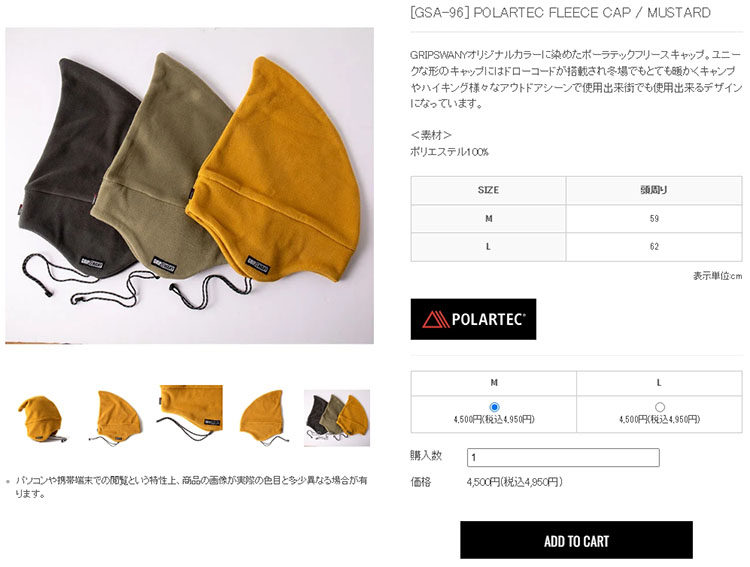
Task: Click the M column header in option table
Action: tap(494, 383)
